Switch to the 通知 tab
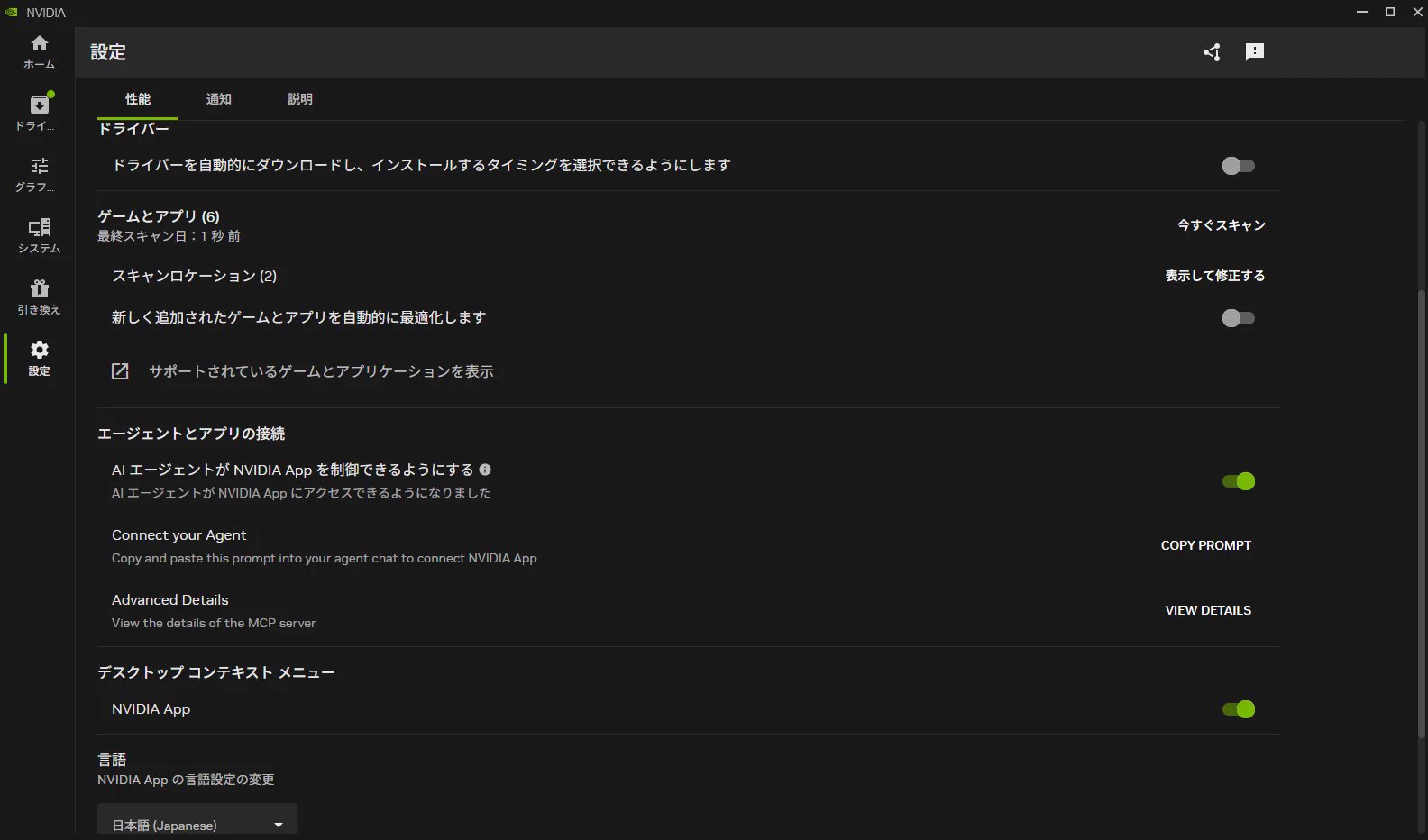 pos(219,99)
